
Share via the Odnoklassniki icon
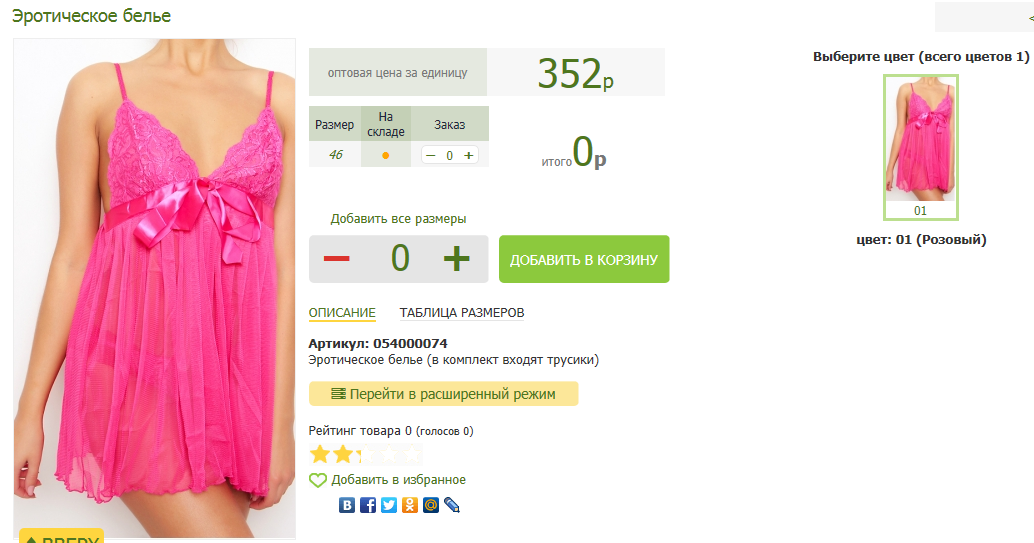click(410, 505)
